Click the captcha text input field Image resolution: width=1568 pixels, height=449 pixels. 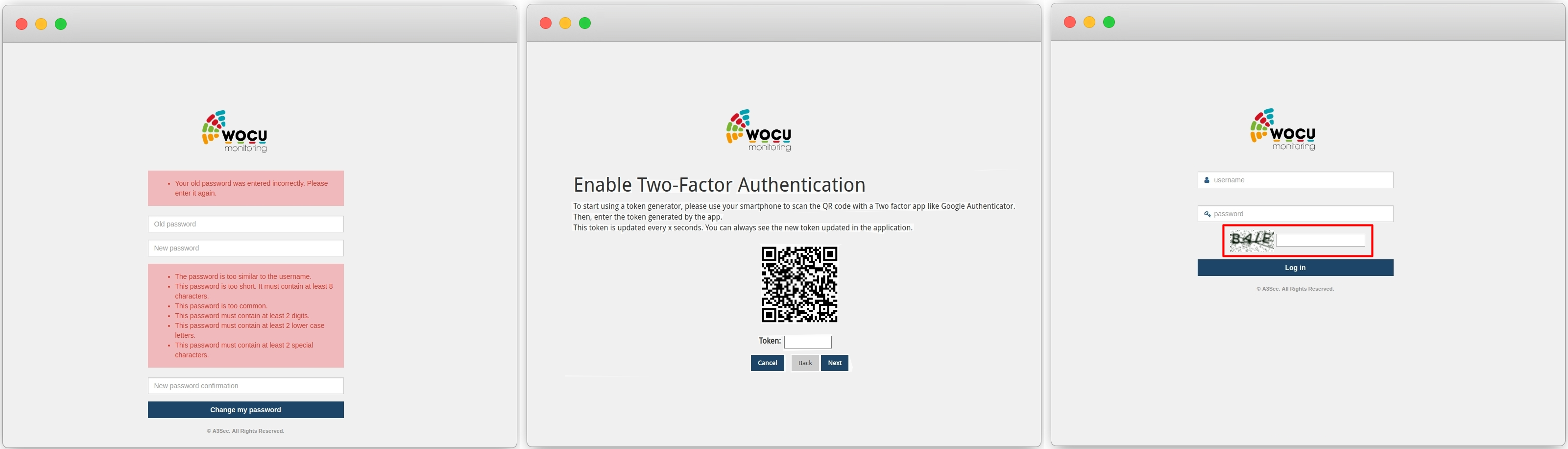click(x=1320, y=241)
